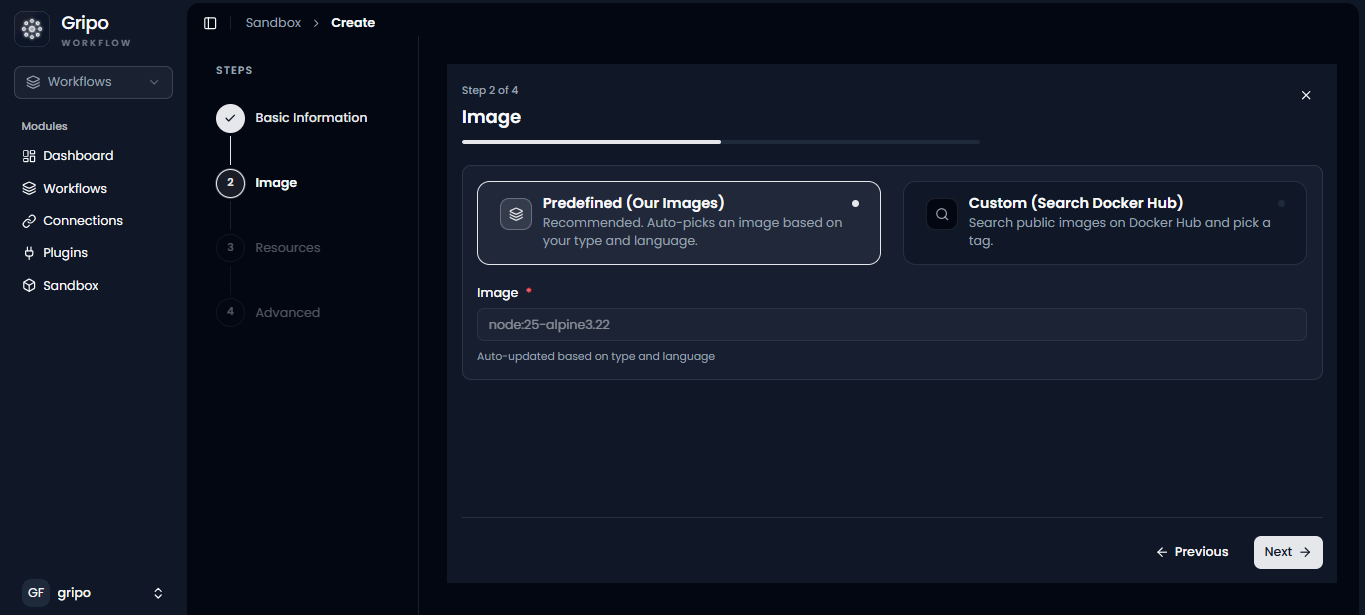Click the Sandbox cube icon

coord(29,286)
